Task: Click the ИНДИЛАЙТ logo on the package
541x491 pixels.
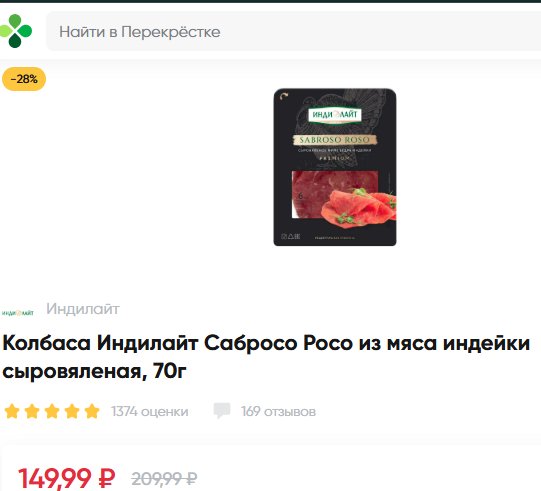Action: tap(335, 115)
